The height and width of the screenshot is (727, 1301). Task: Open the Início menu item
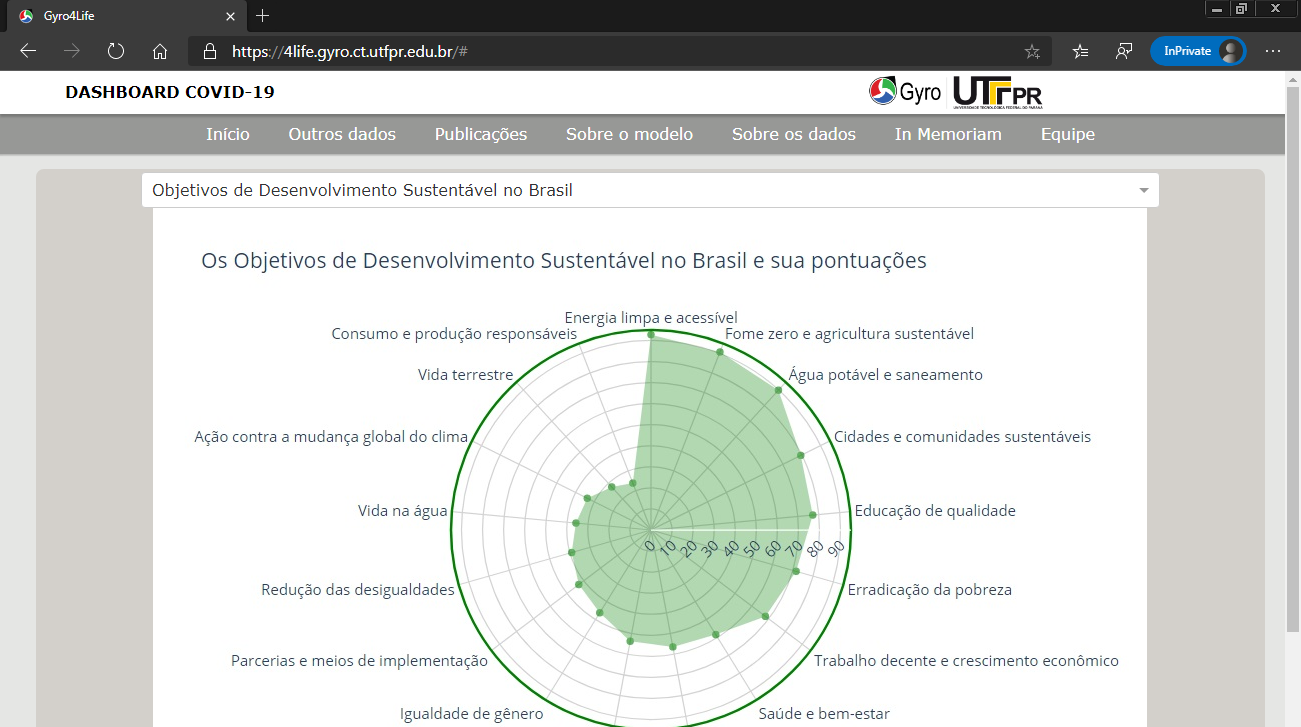point(228,134)
